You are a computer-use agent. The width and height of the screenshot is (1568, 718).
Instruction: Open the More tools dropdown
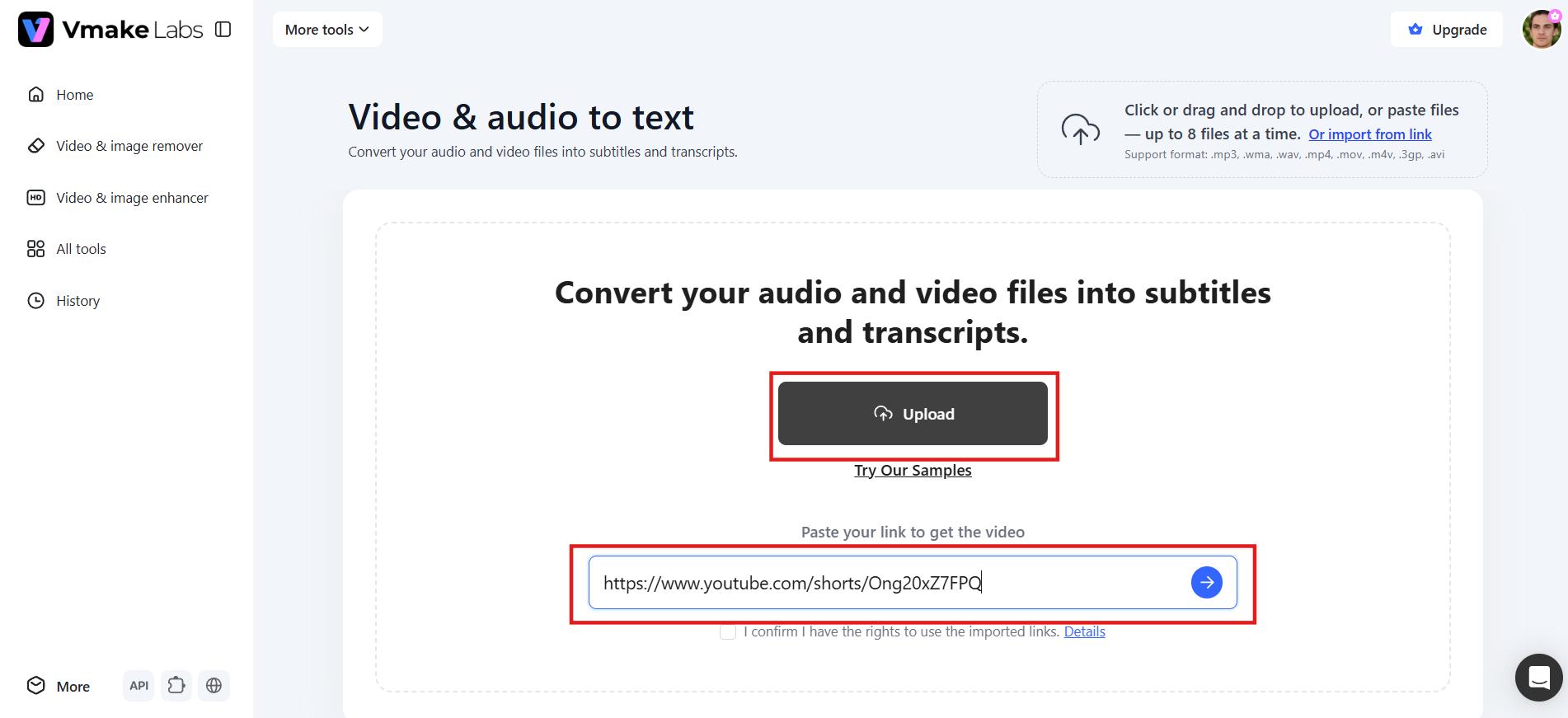327,30
